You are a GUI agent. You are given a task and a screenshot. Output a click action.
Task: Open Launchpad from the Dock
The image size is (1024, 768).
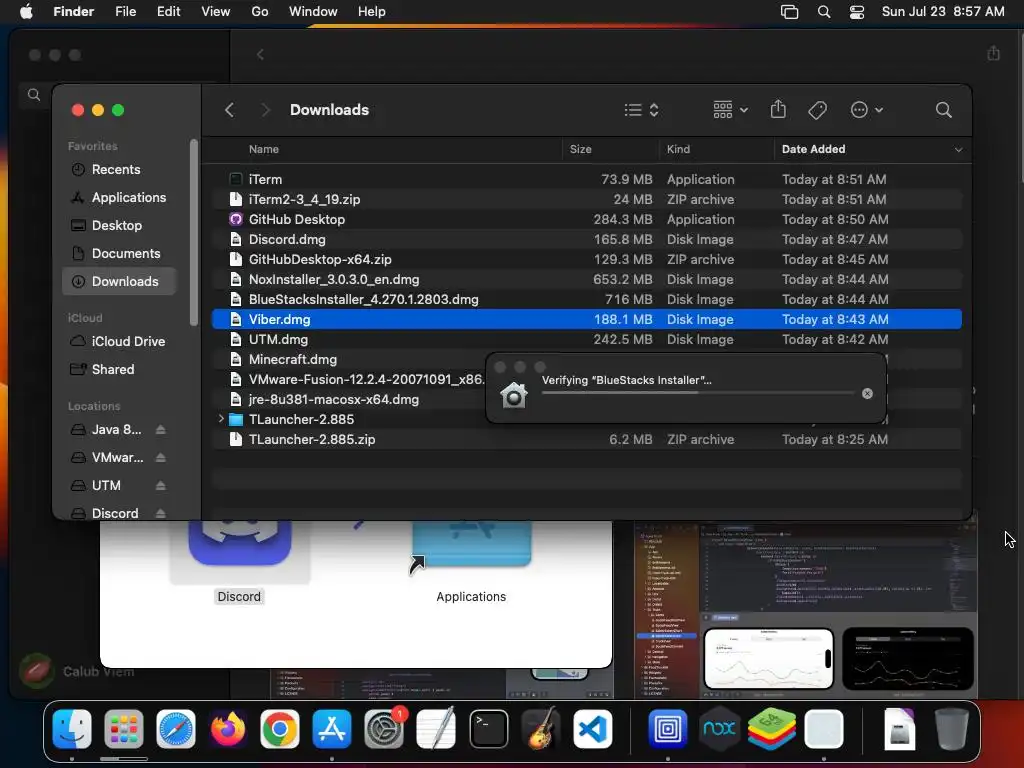[x=123, y=729]
